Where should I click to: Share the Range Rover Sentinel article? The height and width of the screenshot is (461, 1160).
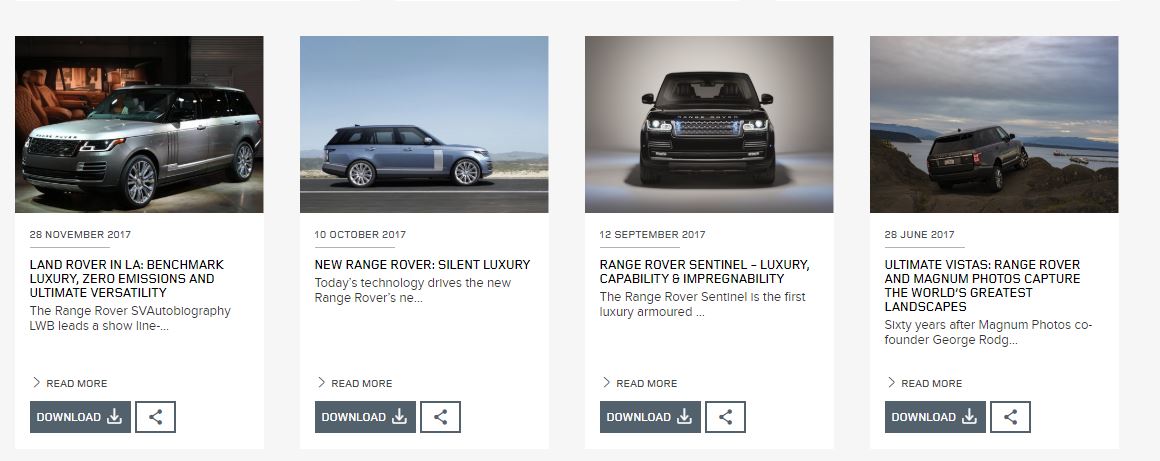[725, 417]
